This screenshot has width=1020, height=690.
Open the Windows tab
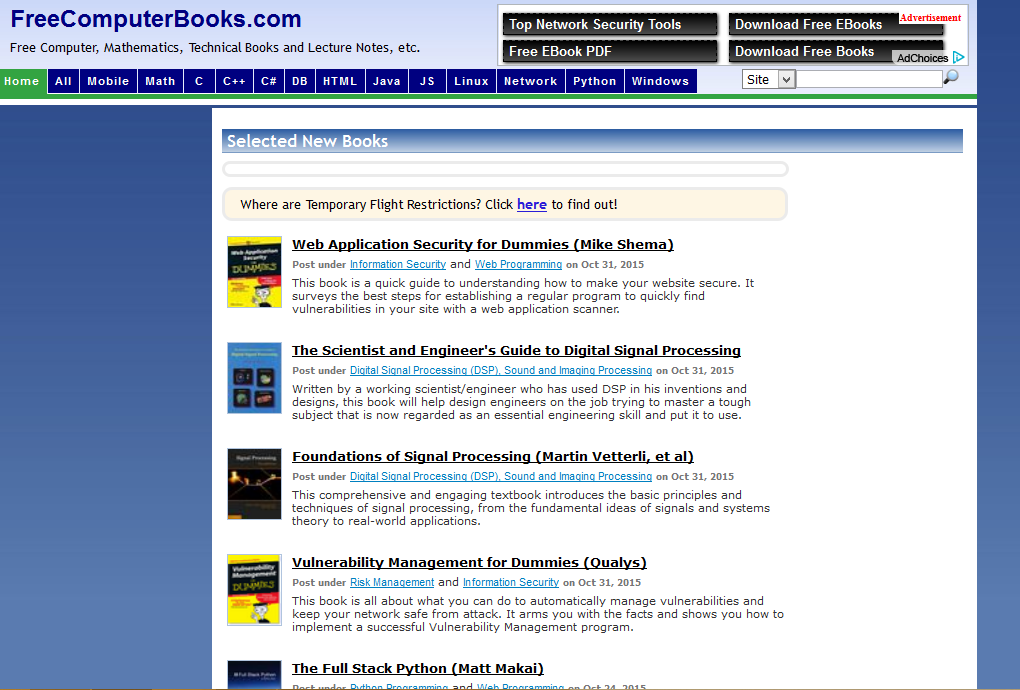(x=660, y=81)
